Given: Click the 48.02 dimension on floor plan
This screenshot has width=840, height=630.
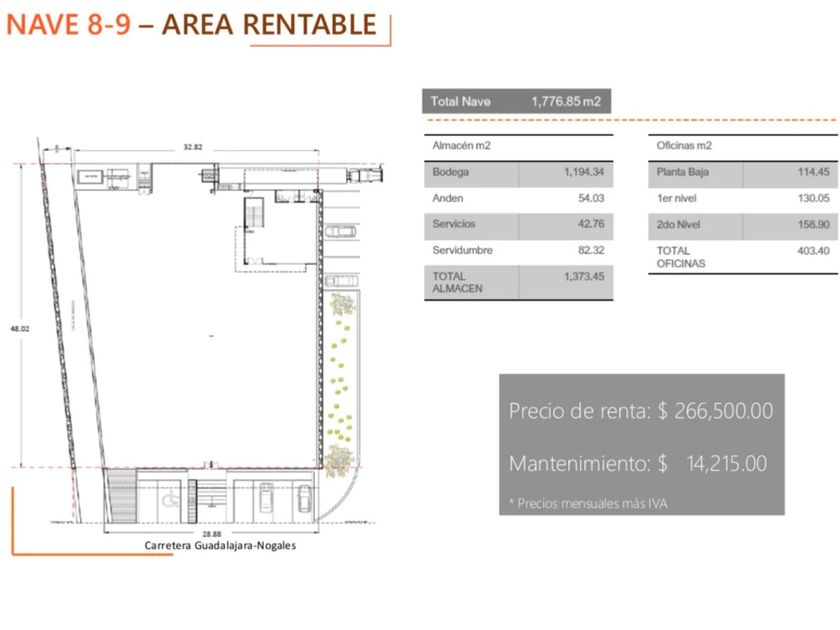Looking at the screenshot, I should pos(19,329).
